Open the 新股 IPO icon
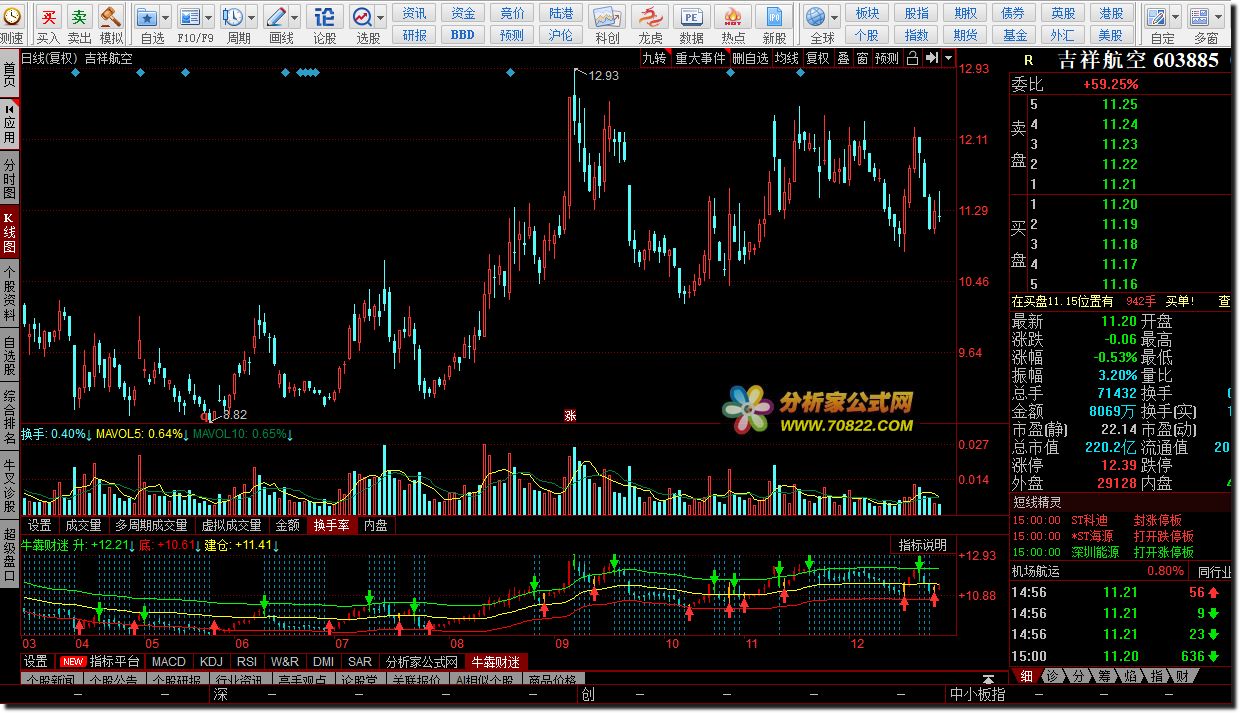This screenshot has height=713, width=1241. point(774,17)
